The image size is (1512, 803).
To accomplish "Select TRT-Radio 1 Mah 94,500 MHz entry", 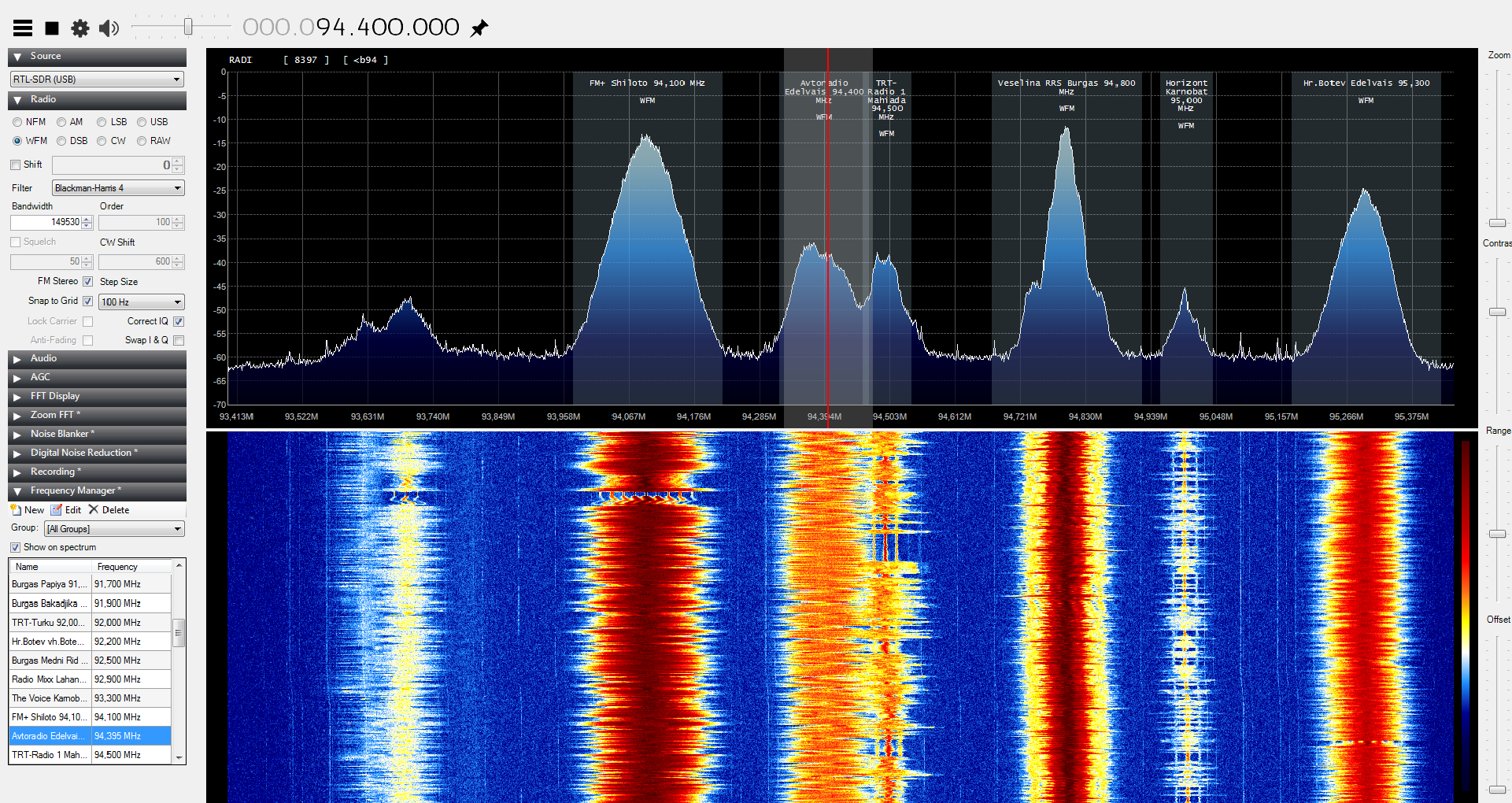I will 90,755.
